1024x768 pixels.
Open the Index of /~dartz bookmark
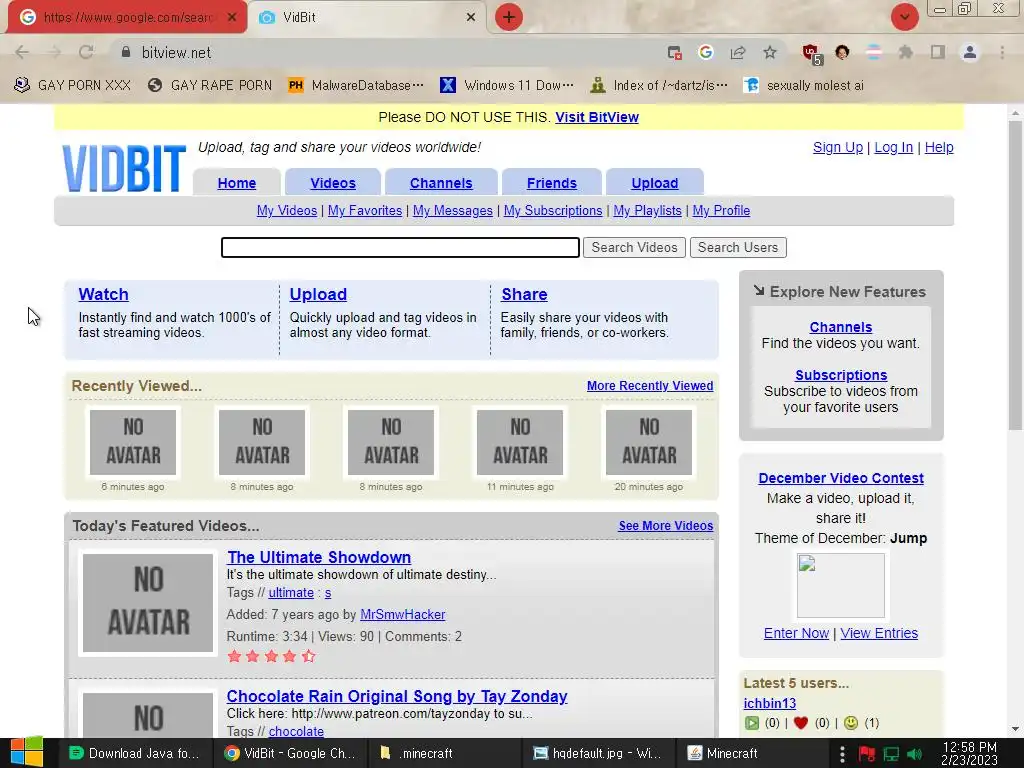(x=659, y=86)
